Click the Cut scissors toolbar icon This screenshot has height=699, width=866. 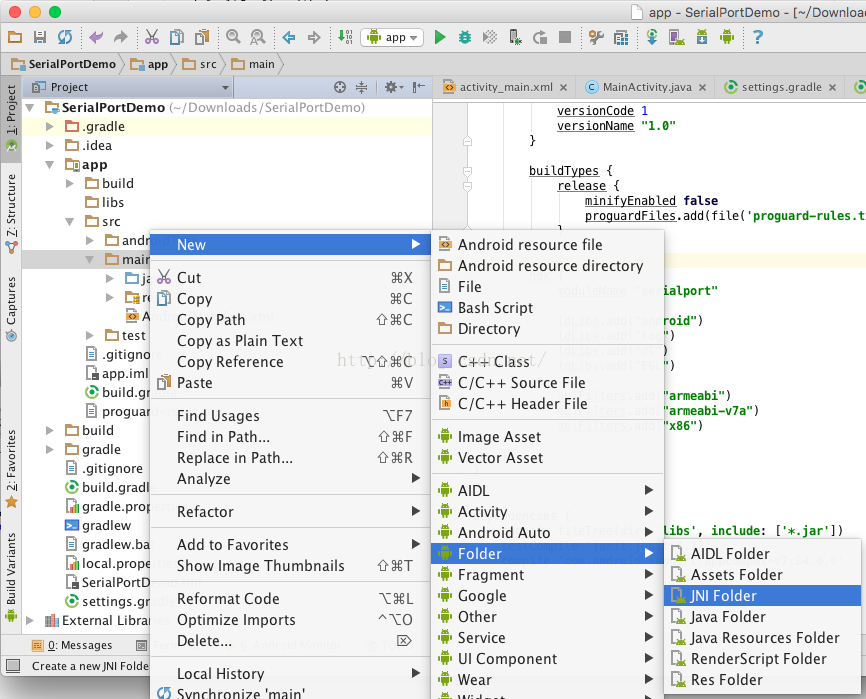coord(151,37)
